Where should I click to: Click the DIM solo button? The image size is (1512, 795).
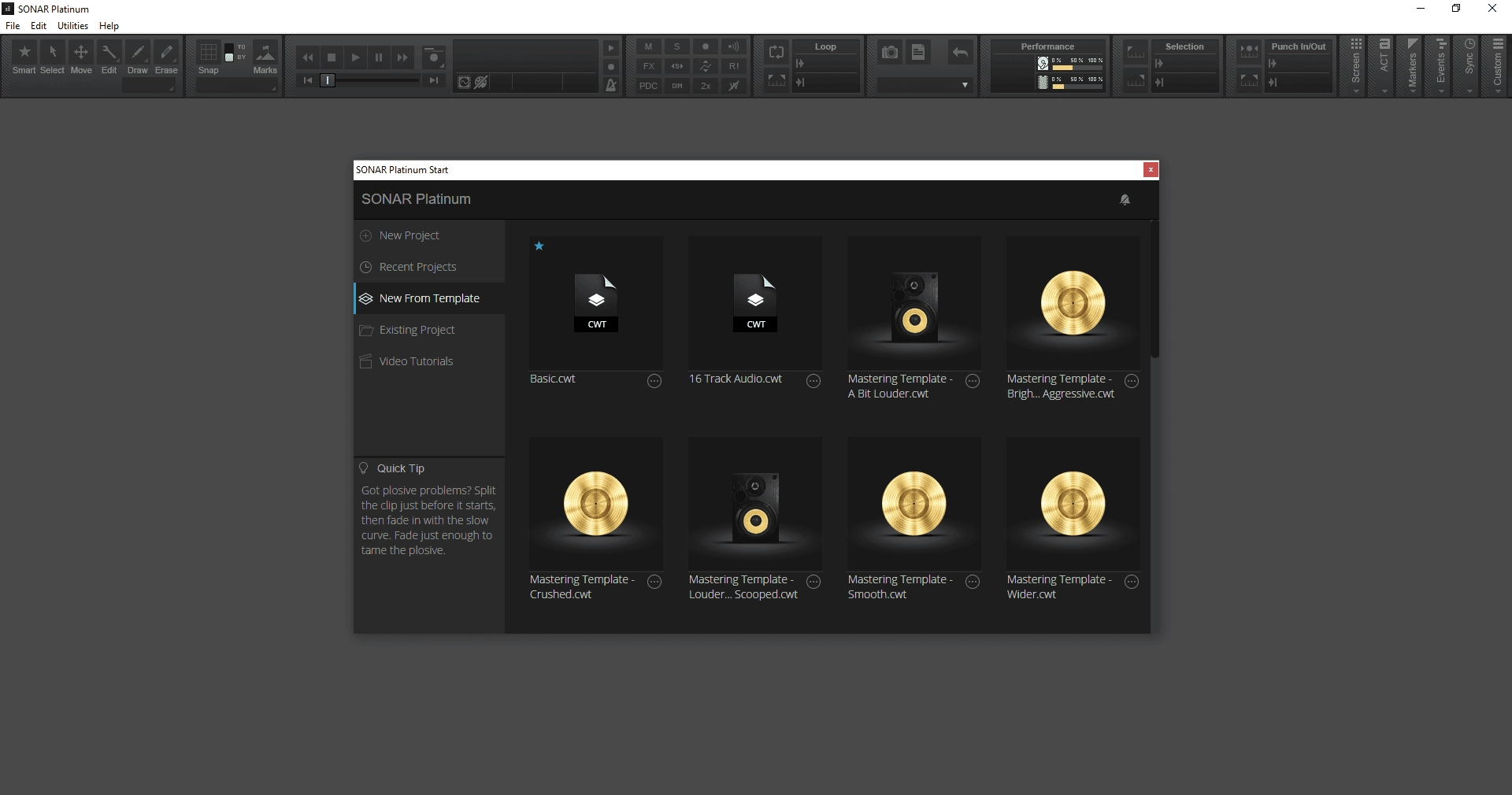(x=677, y=86)
